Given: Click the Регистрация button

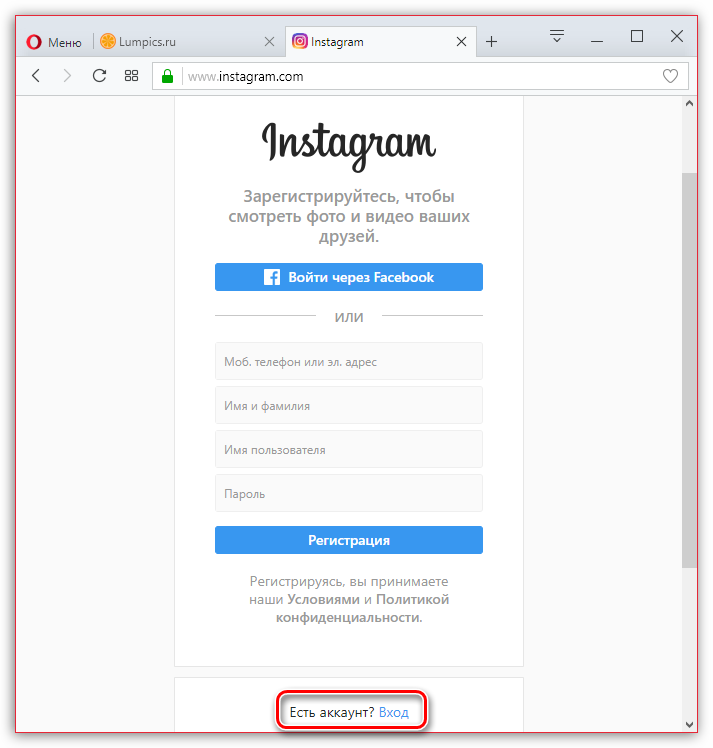Looking at the screenshot, I should [349, 540].
